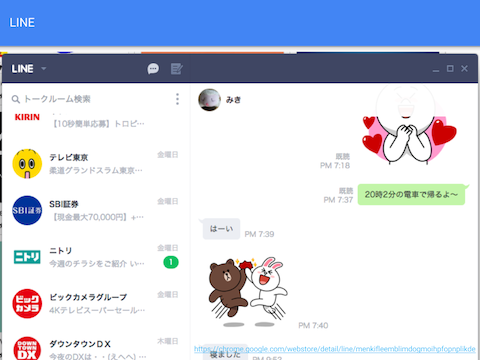Viewport: 480px width, 360px height.
Task: Select the ビックカメラ red avatar
Action: tap(27, 304)
